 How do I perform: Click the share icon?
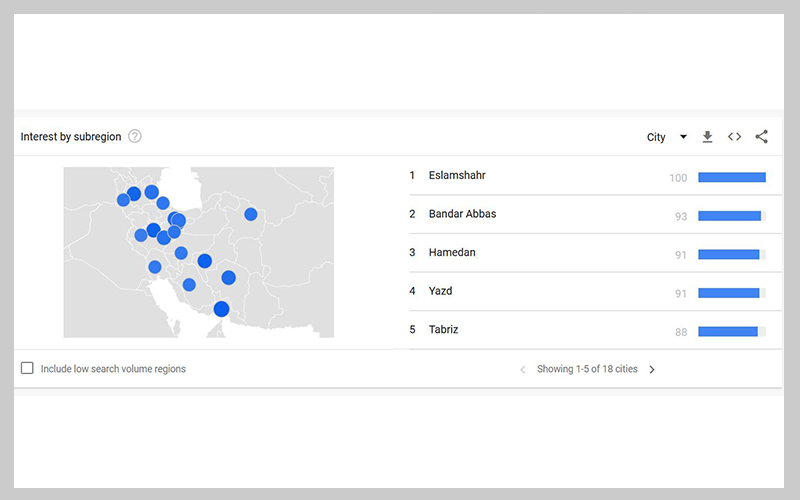[x=761, y=137]
